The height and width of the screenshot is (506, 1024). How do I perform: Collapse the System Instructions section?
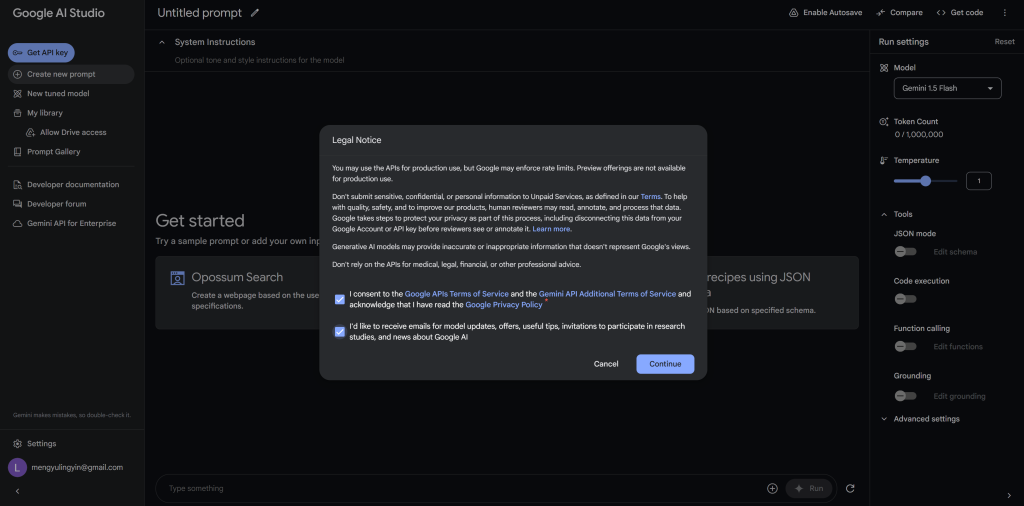pos(162,42)
